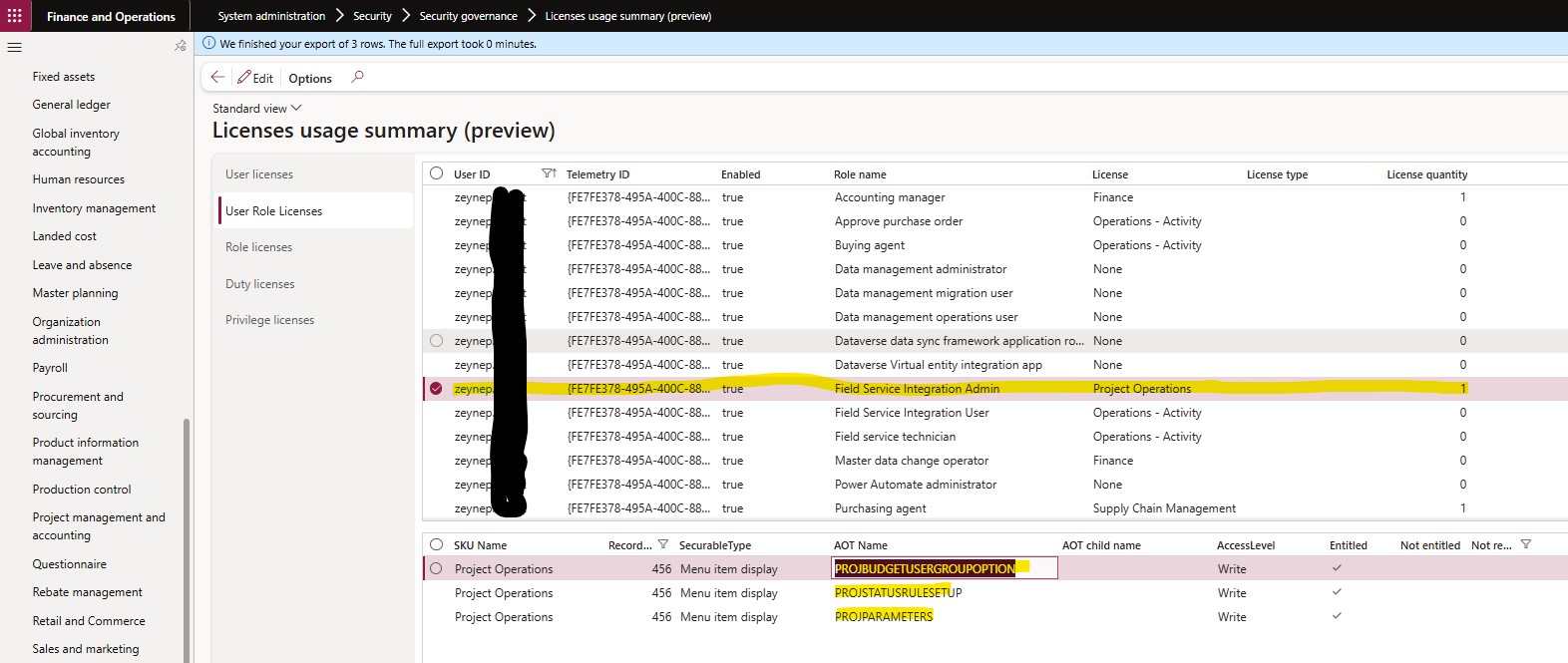This screenshot has width=1568, height=663.
Task: Click the Entitled checkmark for PROJPARAMETERS row
Action: coord(1337,616)
